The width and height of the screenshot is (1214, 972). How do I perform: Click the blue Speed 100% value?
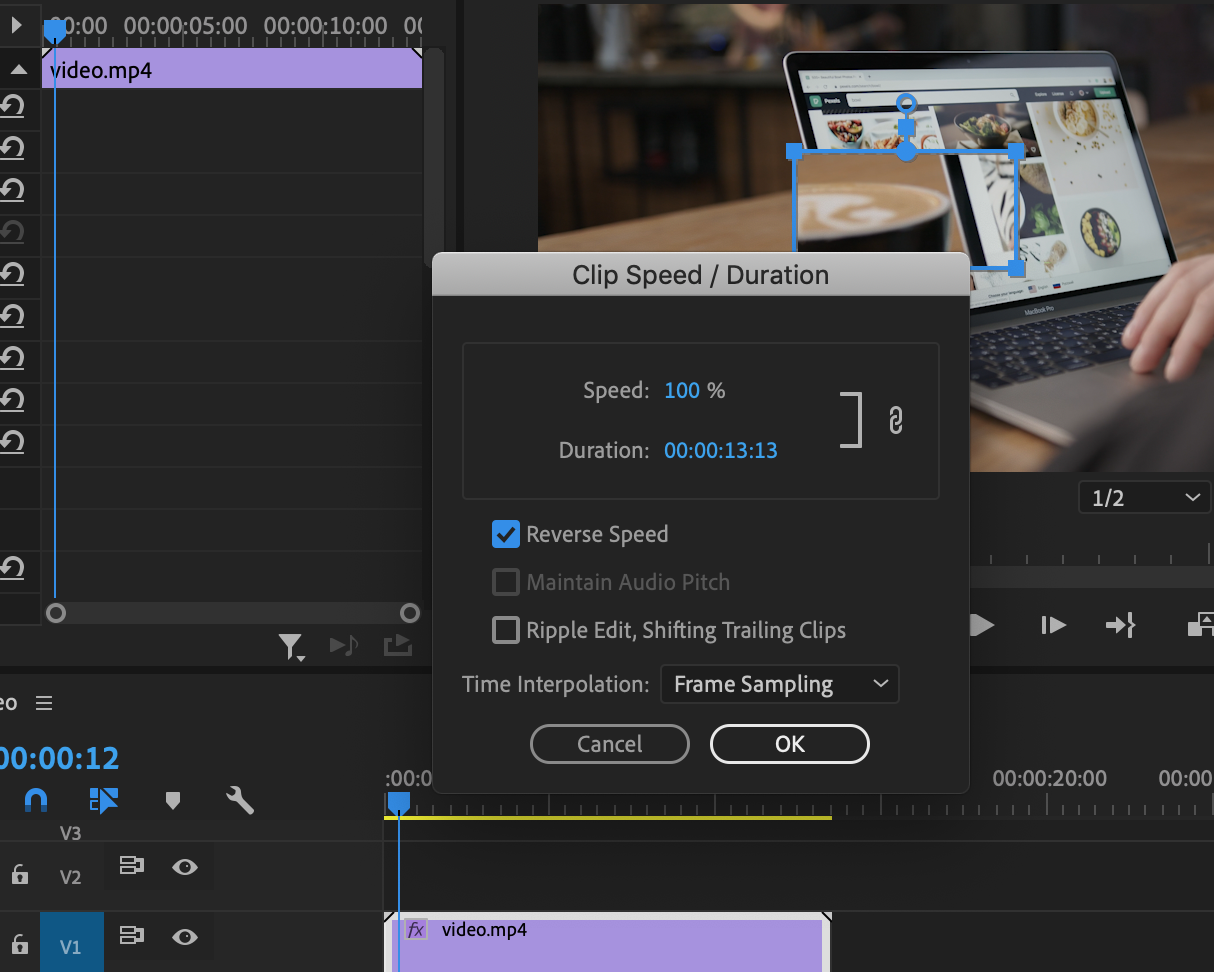tap(694, 390)
